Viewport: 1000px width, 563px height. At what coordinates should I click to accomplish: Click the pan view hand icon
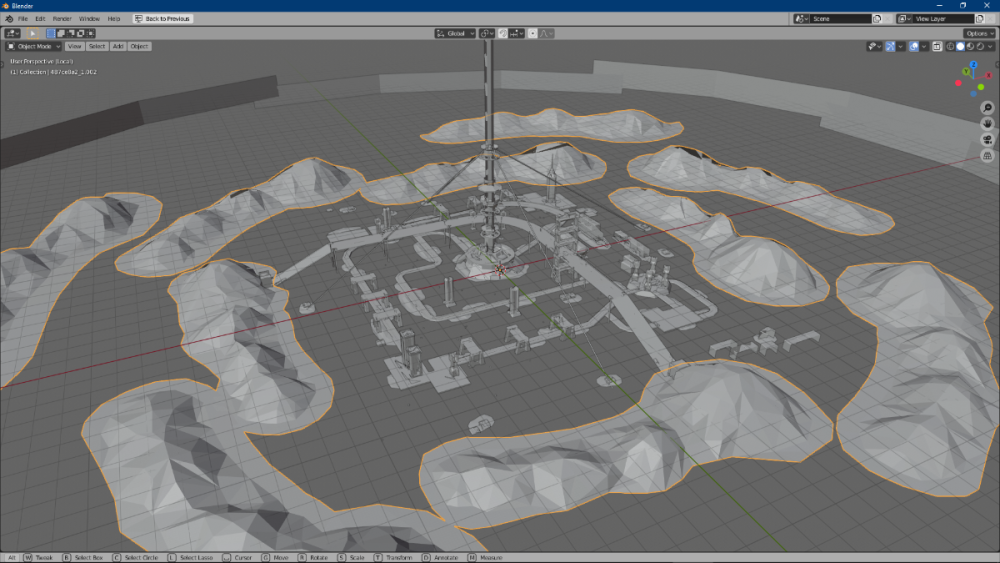pos(988,124)
